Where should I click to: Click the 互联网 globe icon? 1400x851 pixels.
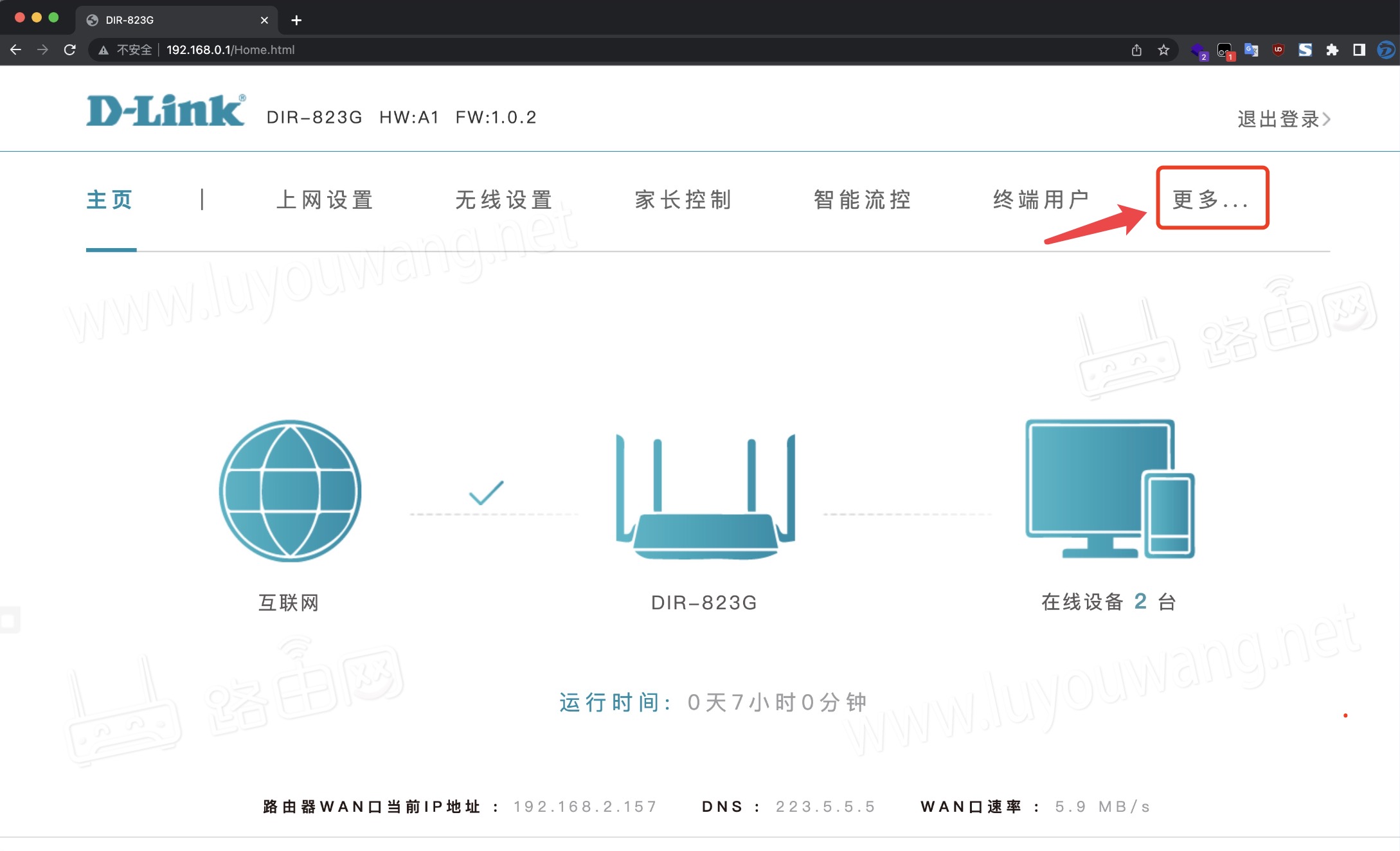pyautogui.click(x=289, y=490)
